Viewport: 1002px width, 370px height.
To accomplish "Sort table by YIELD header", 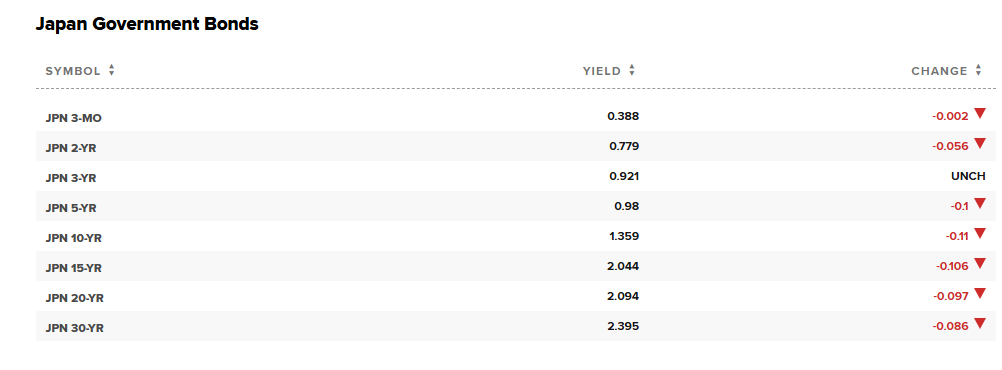I will [x=601, y=71].
